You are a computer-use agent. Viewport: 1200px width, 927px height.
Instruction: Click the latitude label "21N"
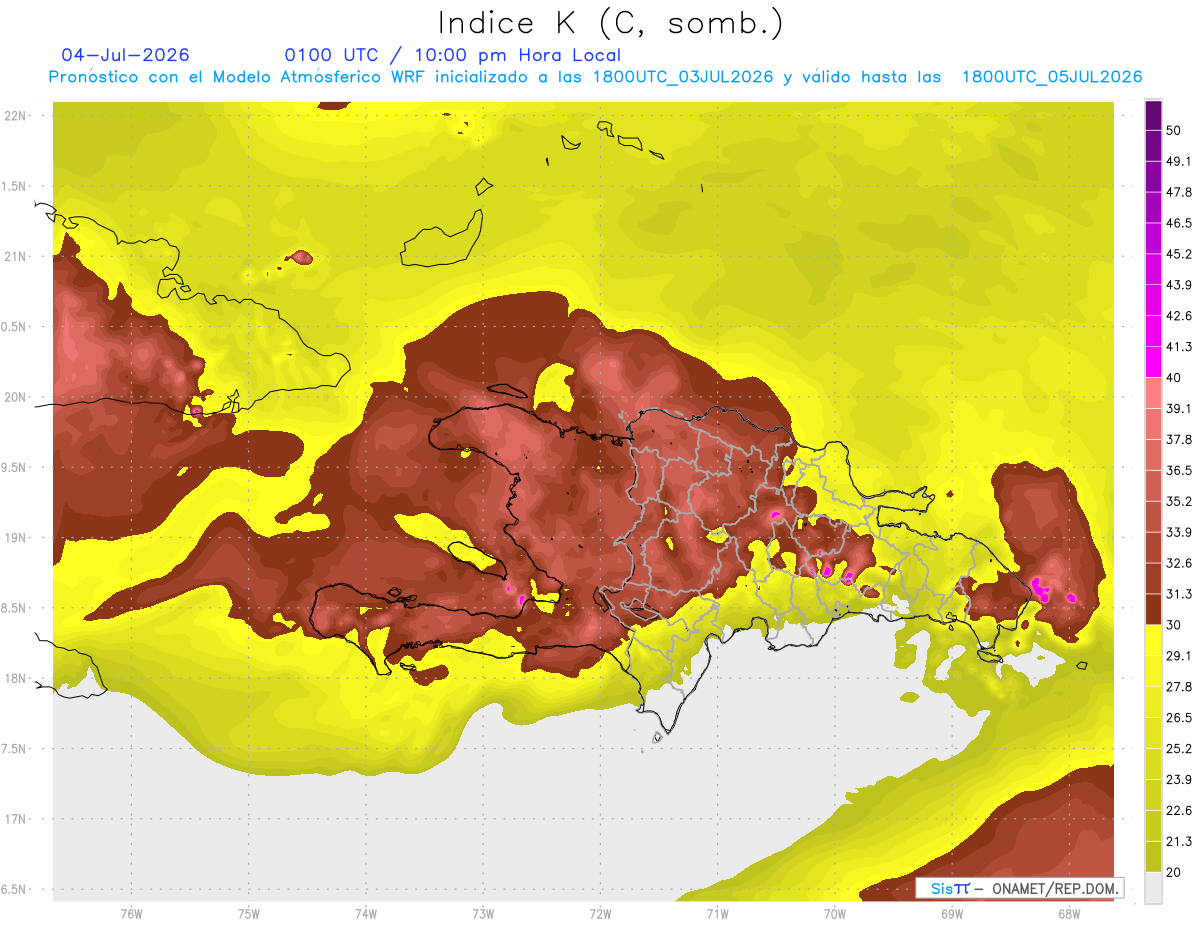coord(15,256)
